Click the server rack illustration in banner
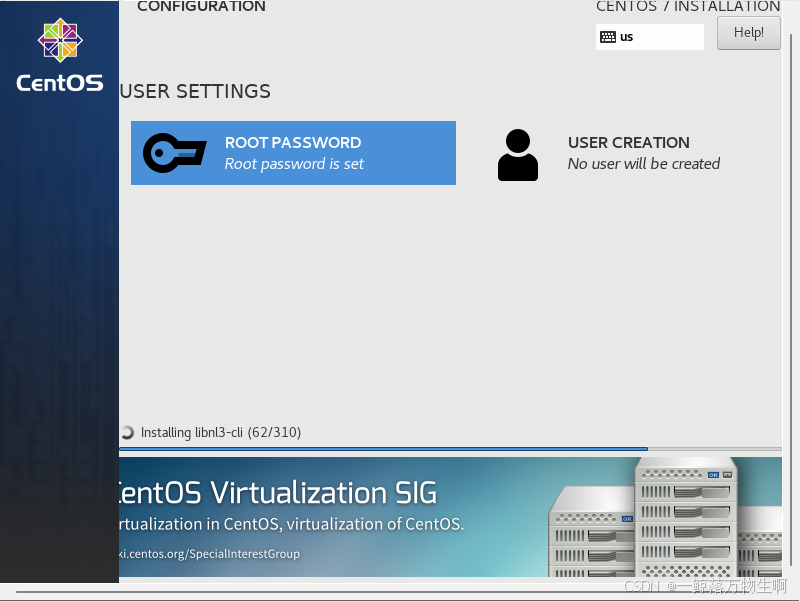The width and height of the screenshot is (800, 602). [x=665, y=517]
